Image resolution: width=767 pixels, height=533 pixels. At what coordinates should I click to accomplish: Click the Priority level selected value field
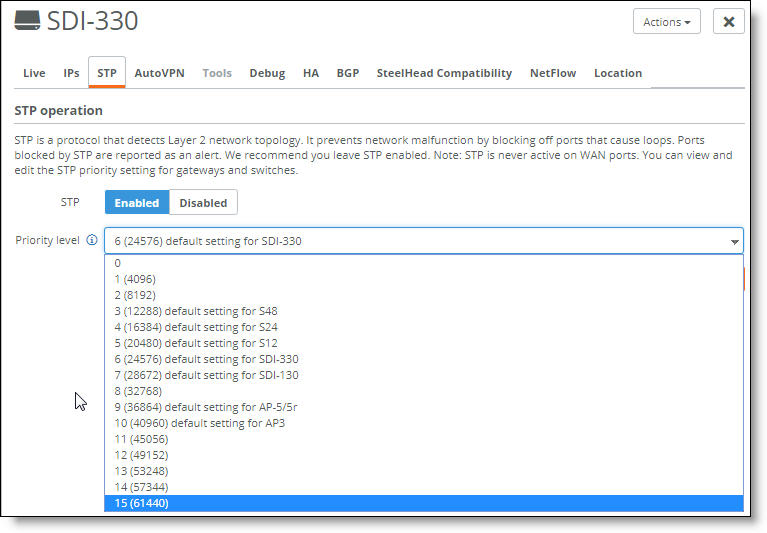point(424,241)
